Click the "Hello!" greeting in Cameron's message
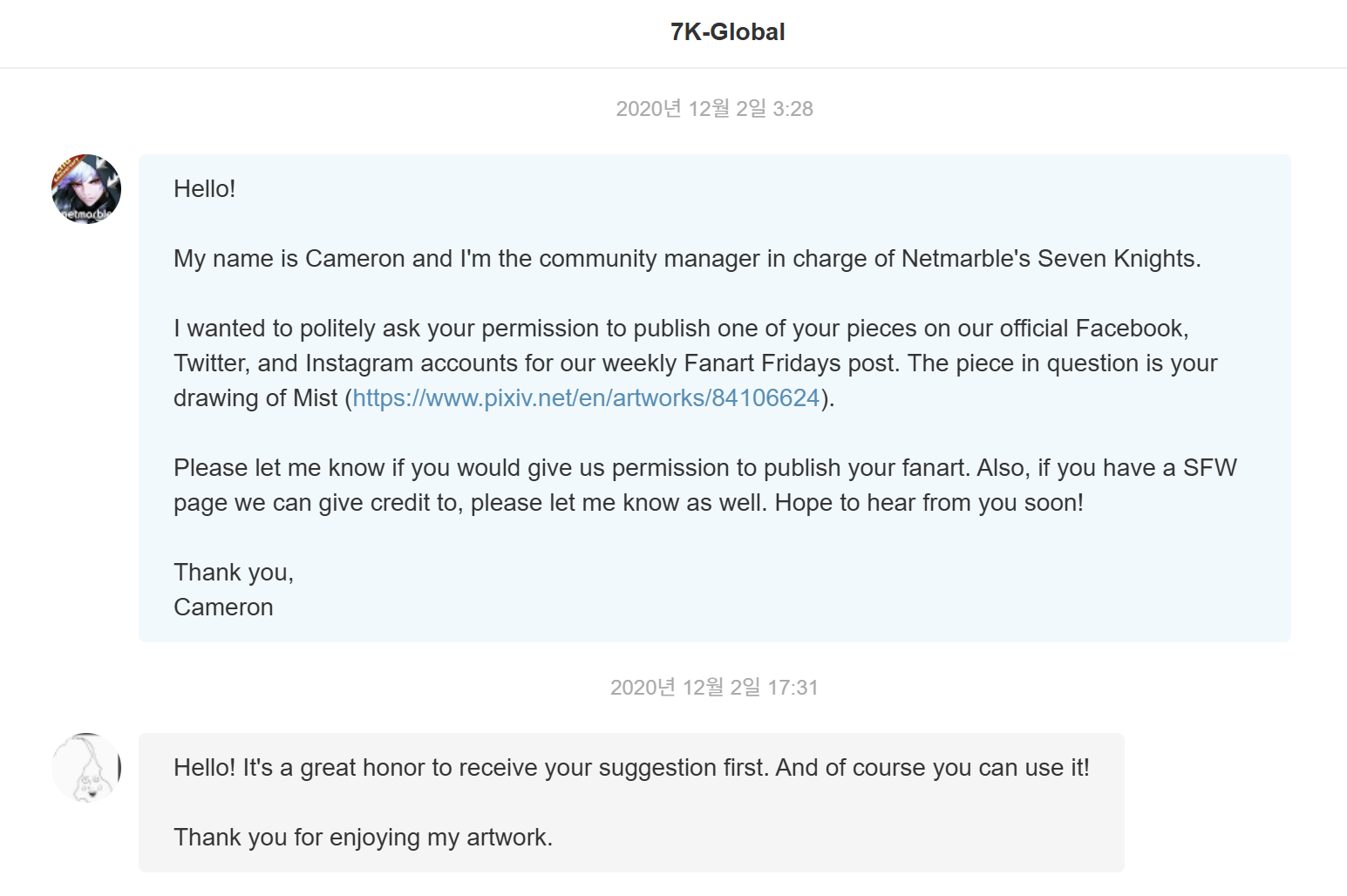The height and width of the screenshot is (896, 1347). [x=205, y=189]
